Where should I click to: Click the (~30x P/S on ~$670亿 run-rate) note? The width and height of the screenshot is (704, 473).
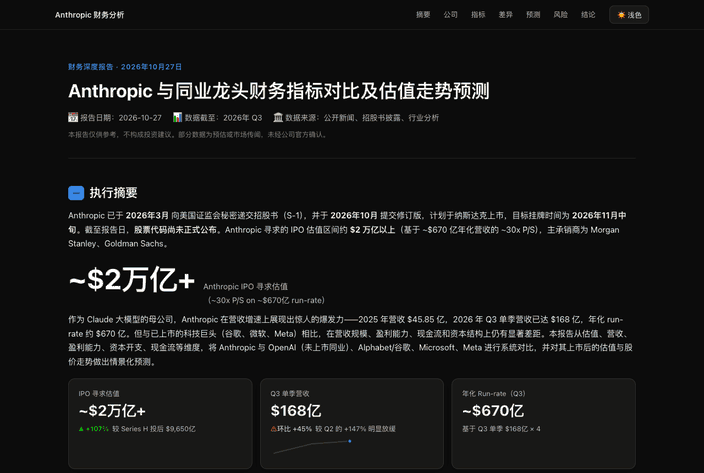[x=266, y=300]
